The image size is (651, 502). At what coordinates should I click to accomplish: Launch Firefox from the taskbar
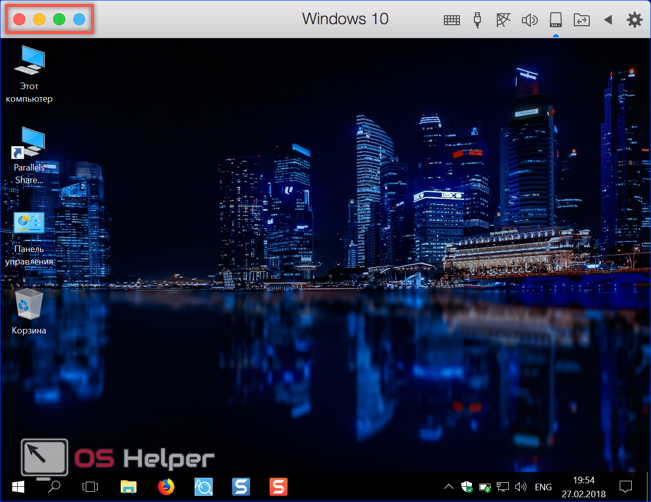point(166,487)
